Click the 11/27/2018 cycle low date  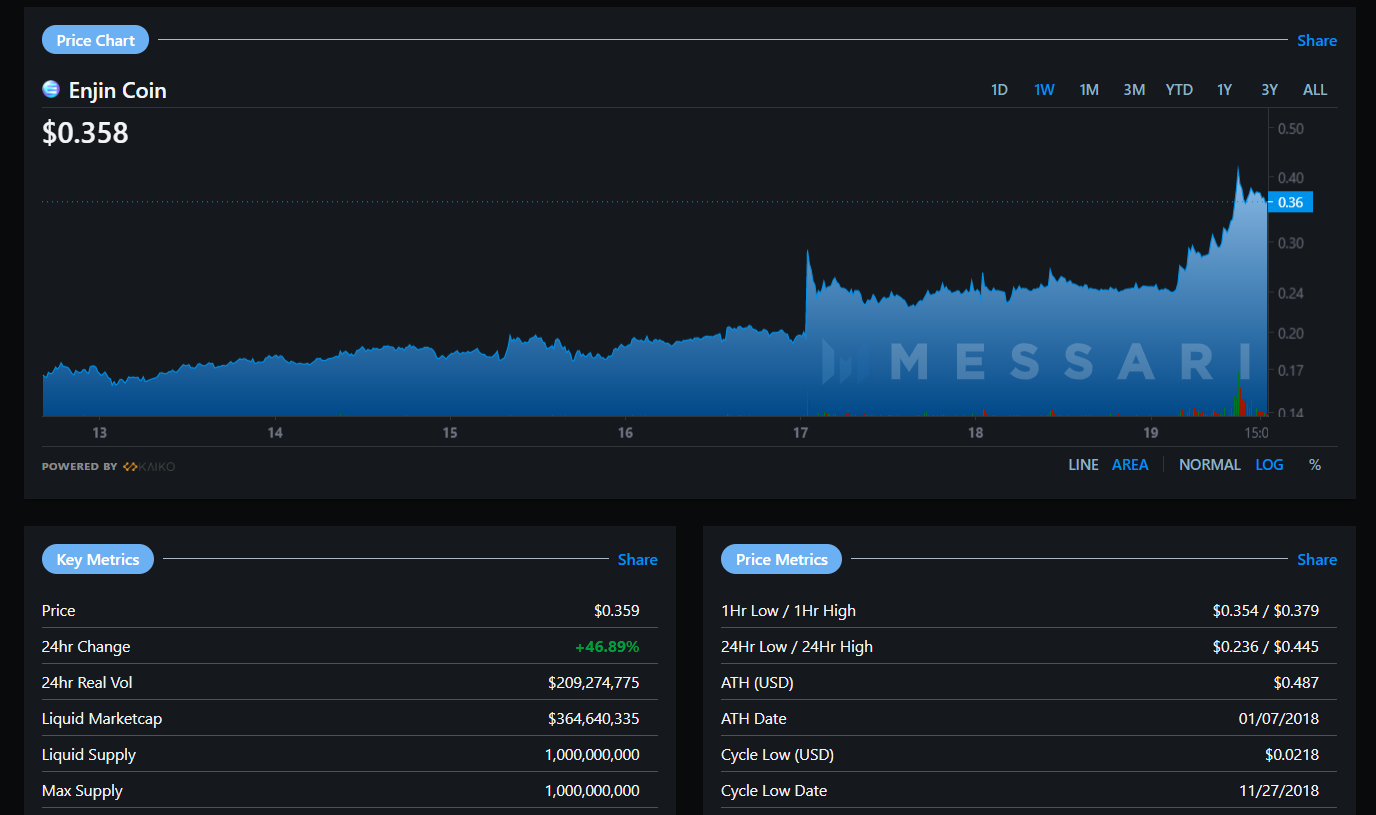(x=1279, y=791)
